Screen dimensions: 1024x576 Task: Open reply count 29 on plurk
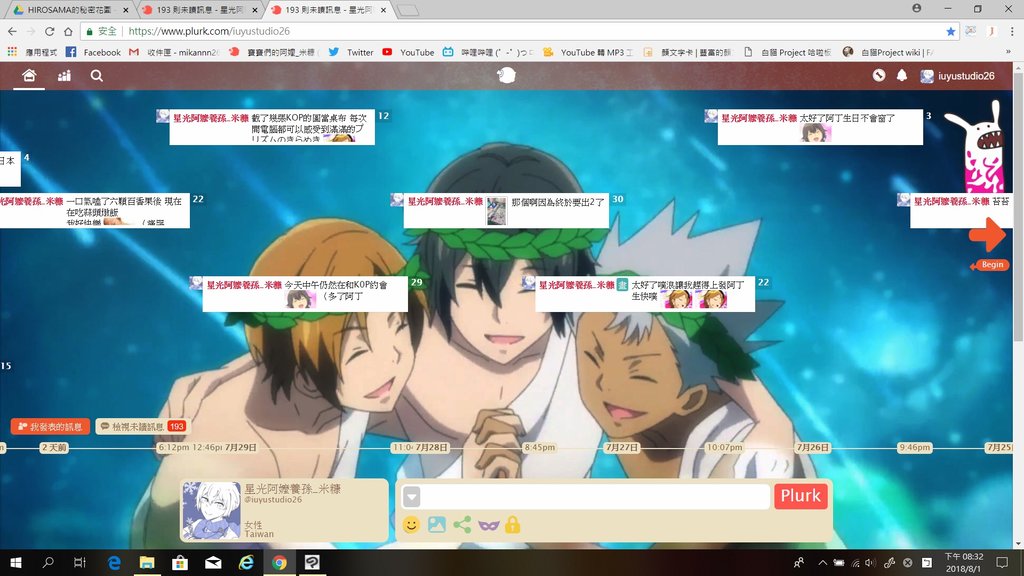[416, 283]
